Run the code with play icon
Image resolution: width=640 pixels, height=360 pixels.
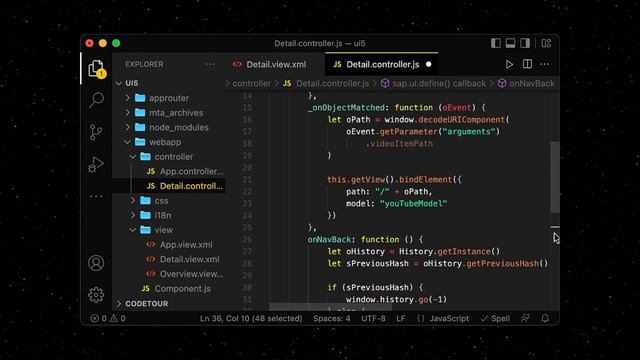point(509,64)
